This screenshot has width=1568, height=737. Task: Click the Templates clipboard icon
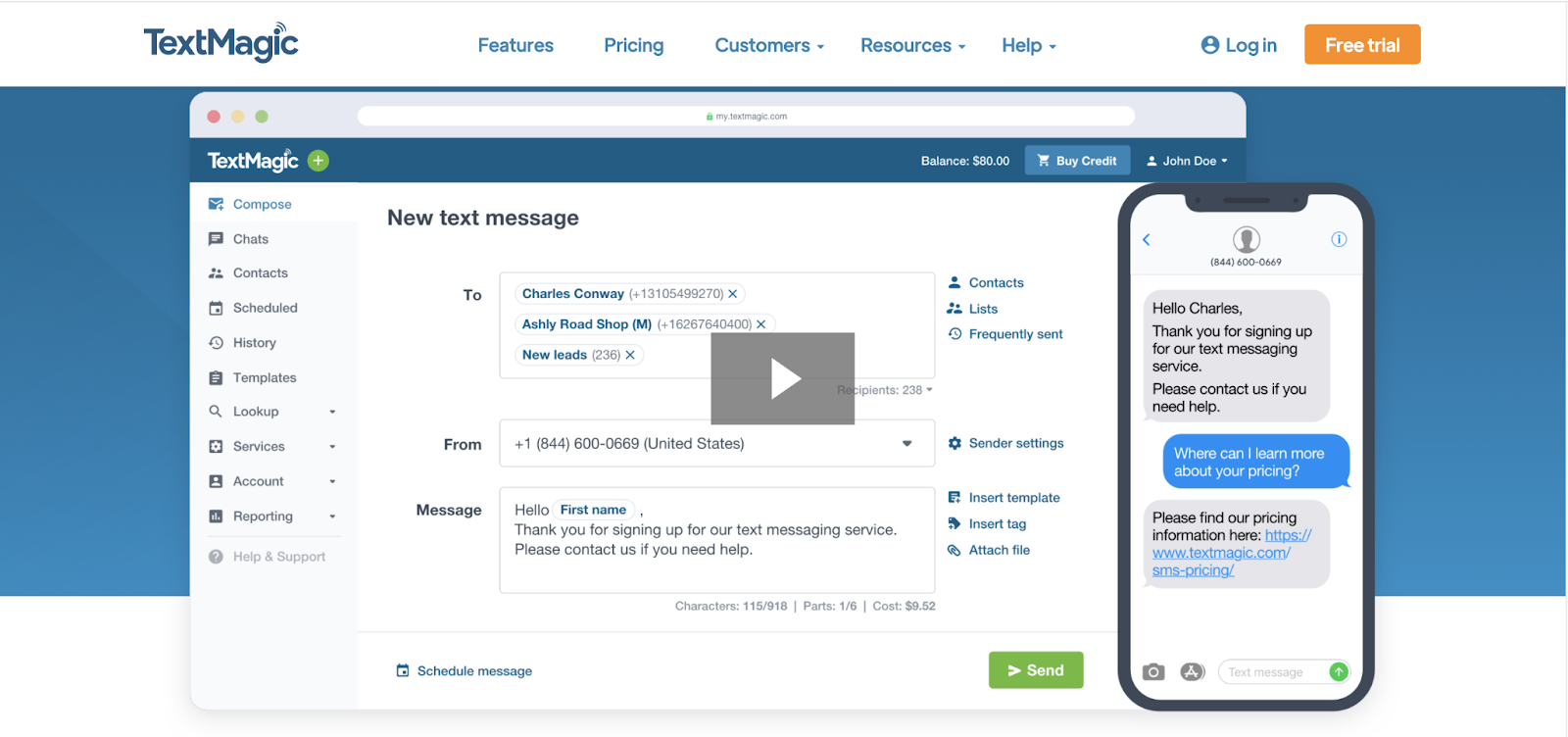coord(216,377)
